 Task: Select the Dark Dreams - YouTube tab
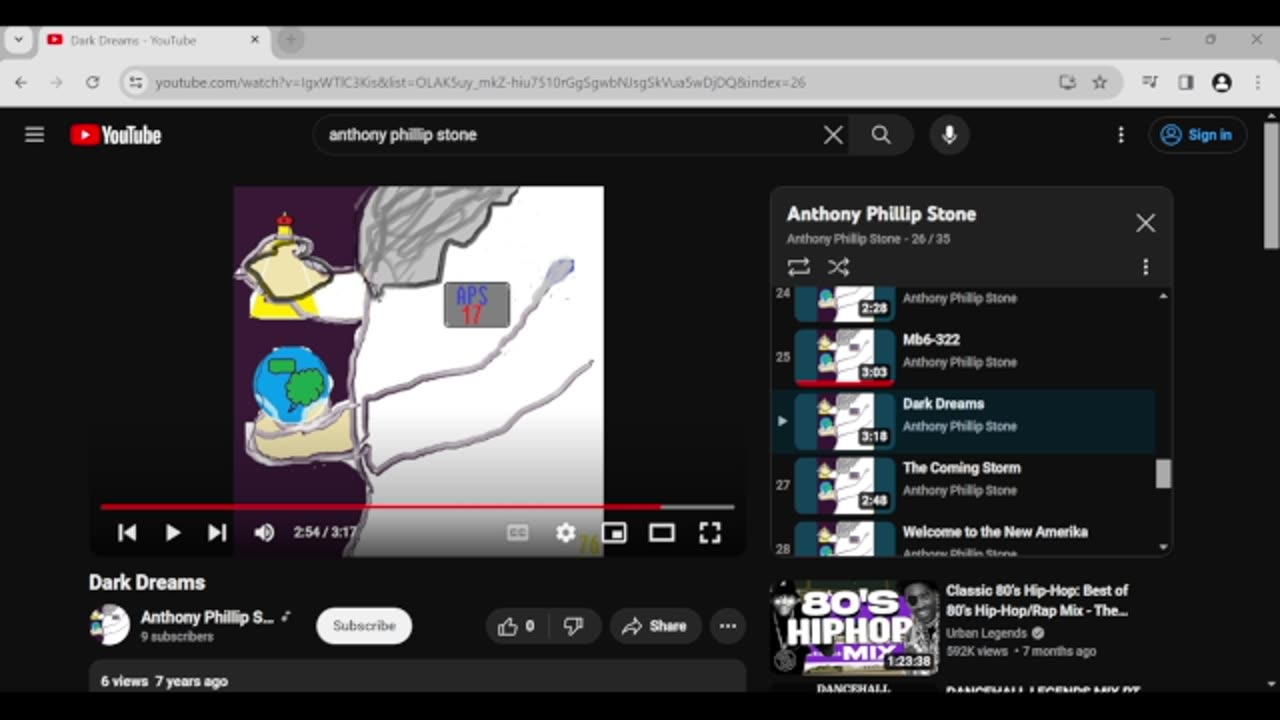152,40
